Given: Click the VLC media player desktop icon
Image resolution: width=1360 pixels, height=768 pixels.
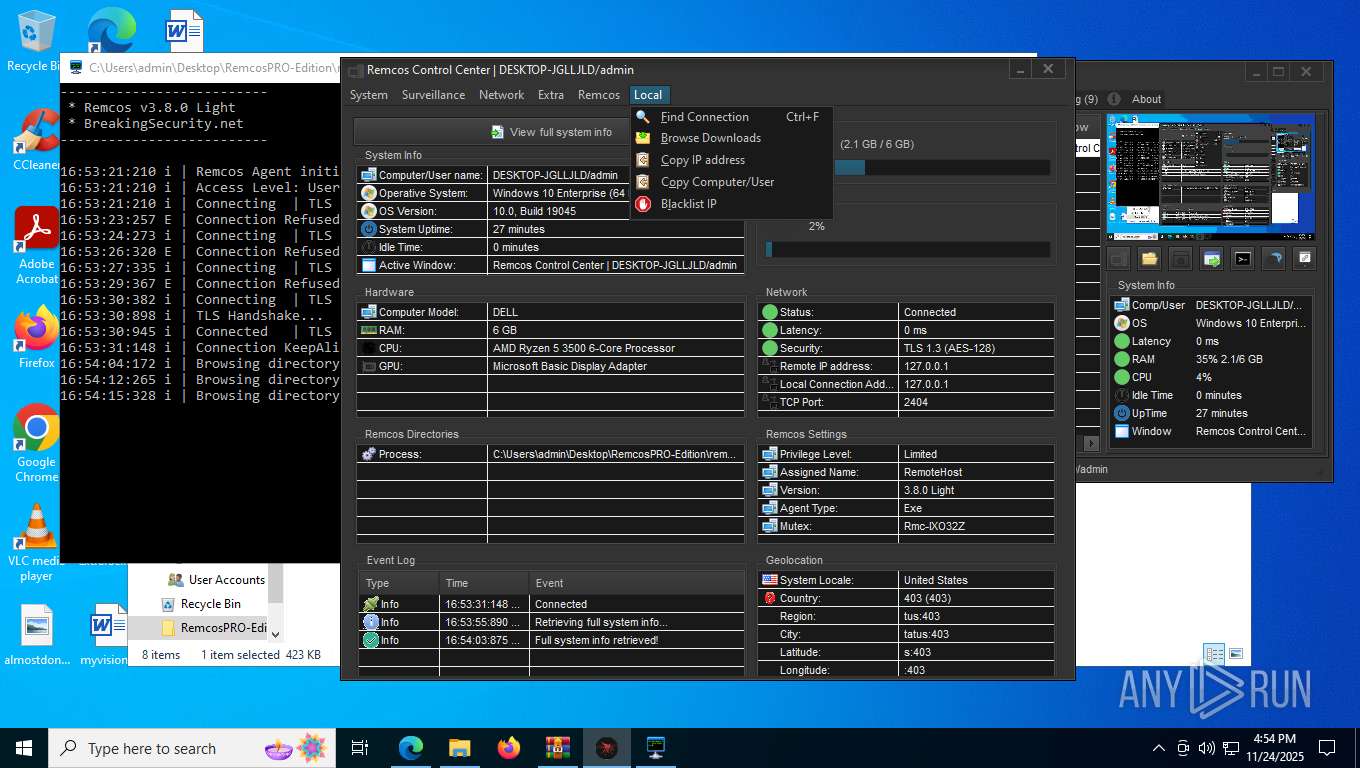Looking at the screenshot, I should click(x=37, y=541).
